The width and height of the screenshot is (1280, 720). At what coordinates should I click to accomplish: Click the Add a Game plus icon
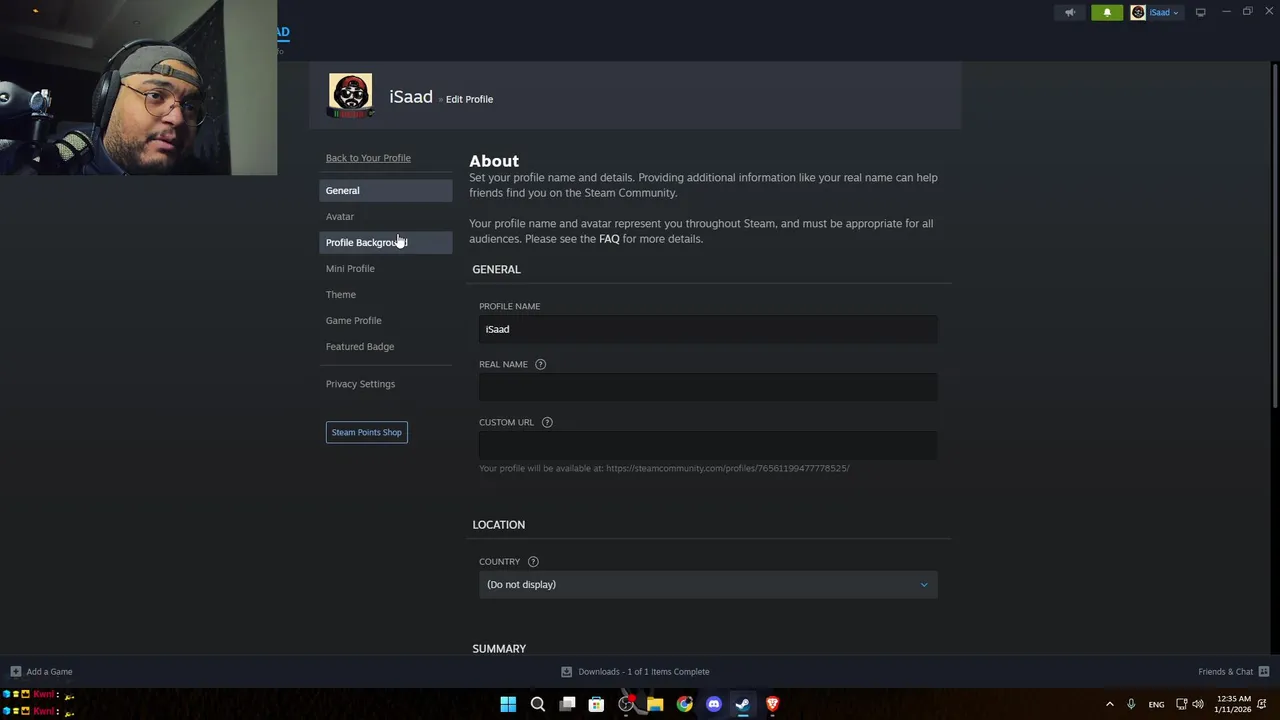pyautogui.click(x=15, y=672)
